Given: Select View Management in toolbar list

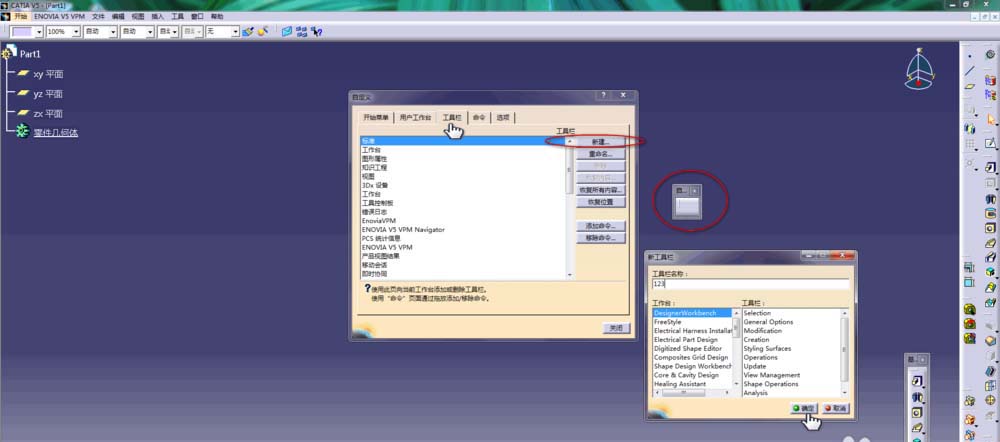Looking at the screenshot, I should pos(772,376).
